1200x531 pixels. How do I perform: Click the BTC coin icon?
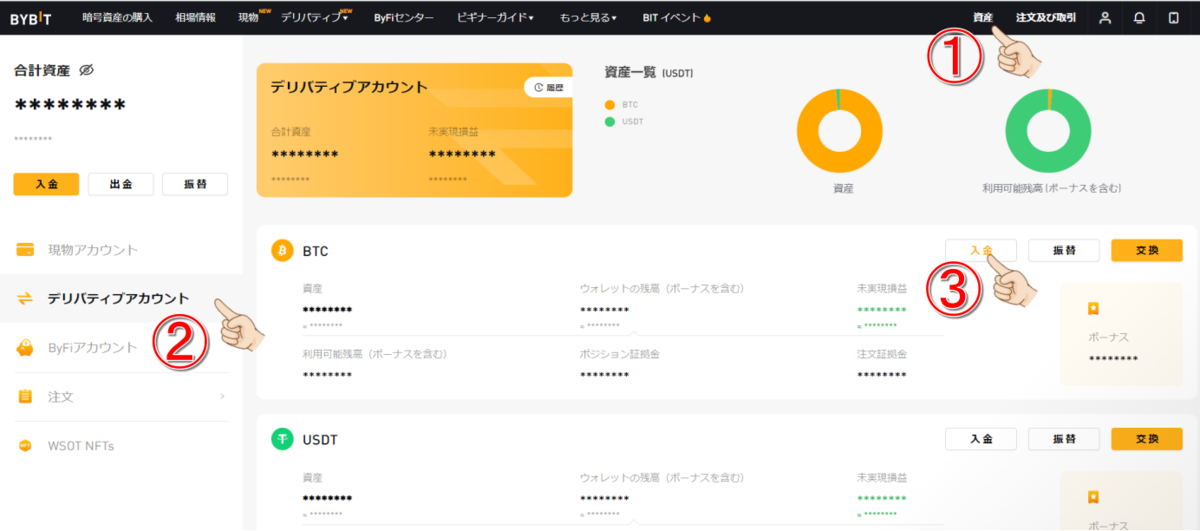point(282,250)
